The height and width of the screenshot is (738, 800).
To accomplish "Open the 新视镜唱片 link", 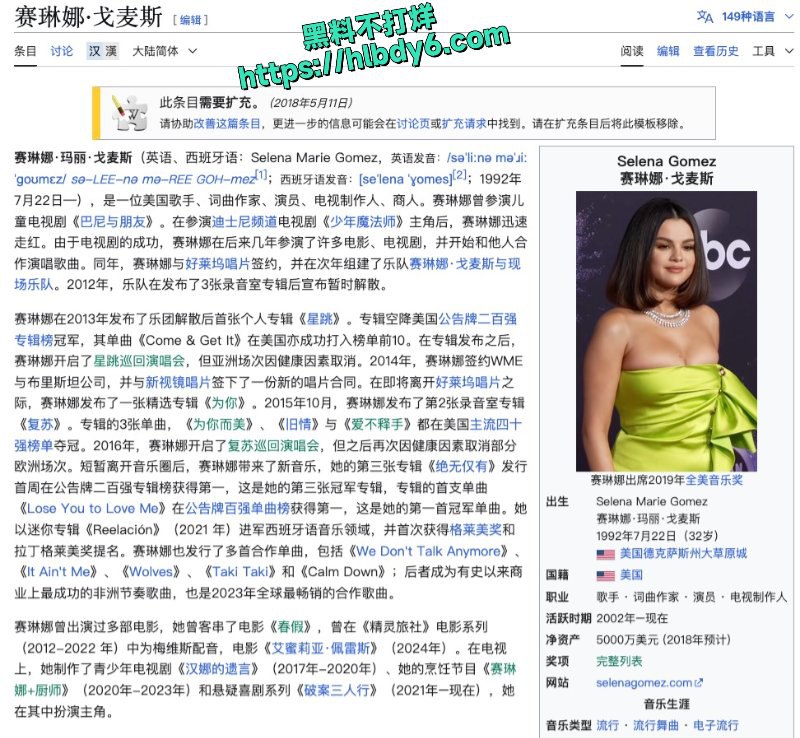I will pyautogui.click(x=178, y=382).
